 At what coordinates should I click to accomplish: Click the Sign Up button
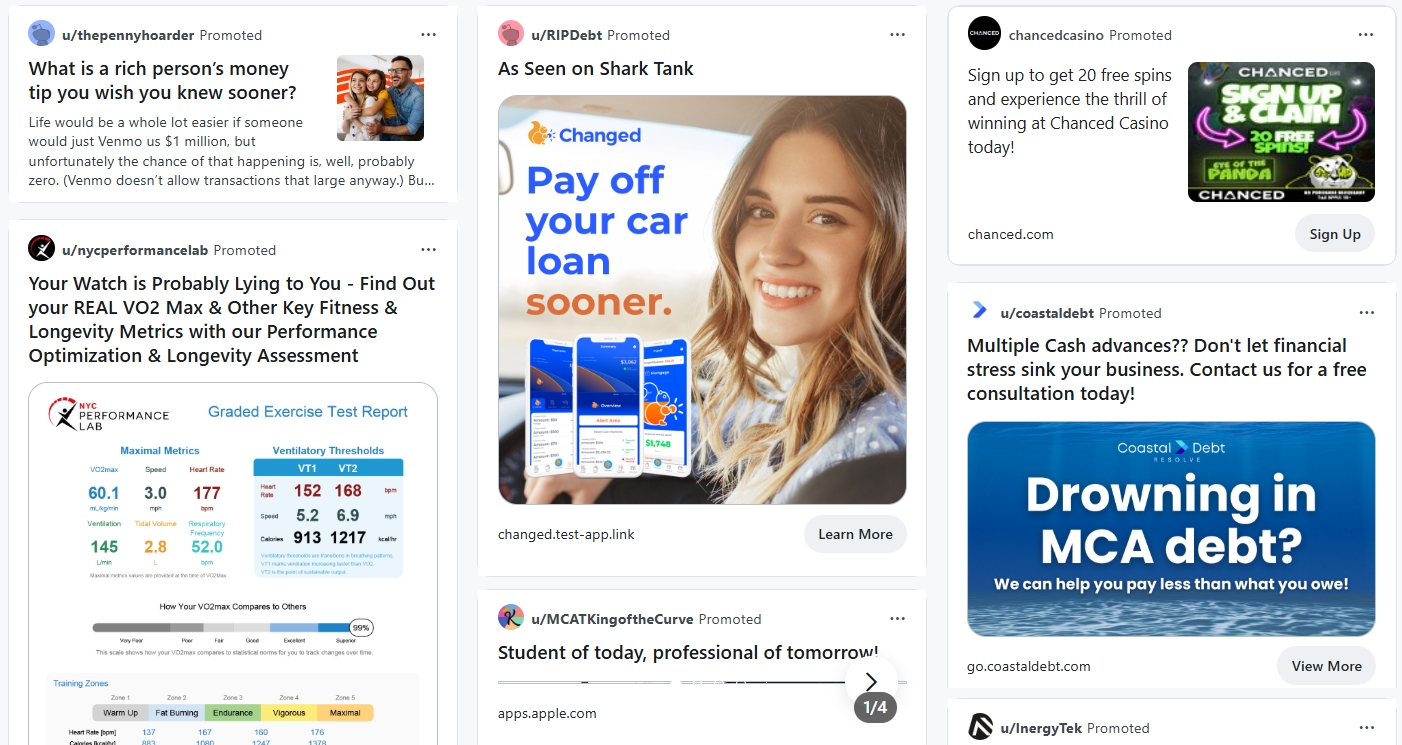1335,234
